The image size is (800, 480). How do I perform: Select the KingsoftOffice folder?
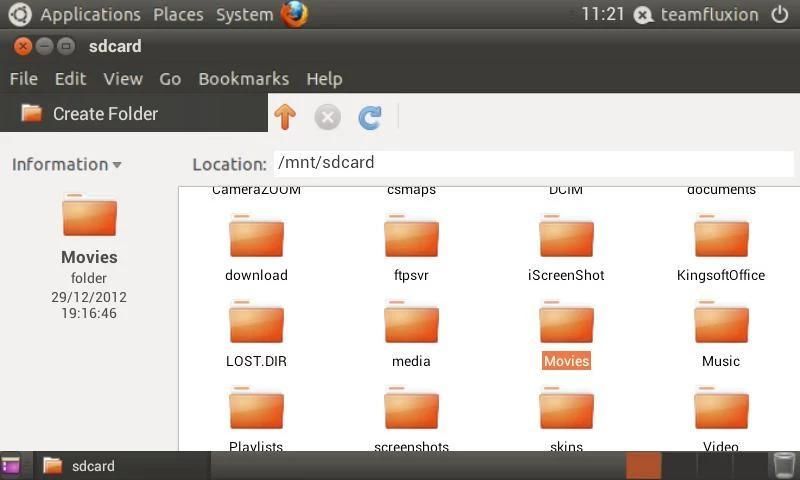(721, 238)
